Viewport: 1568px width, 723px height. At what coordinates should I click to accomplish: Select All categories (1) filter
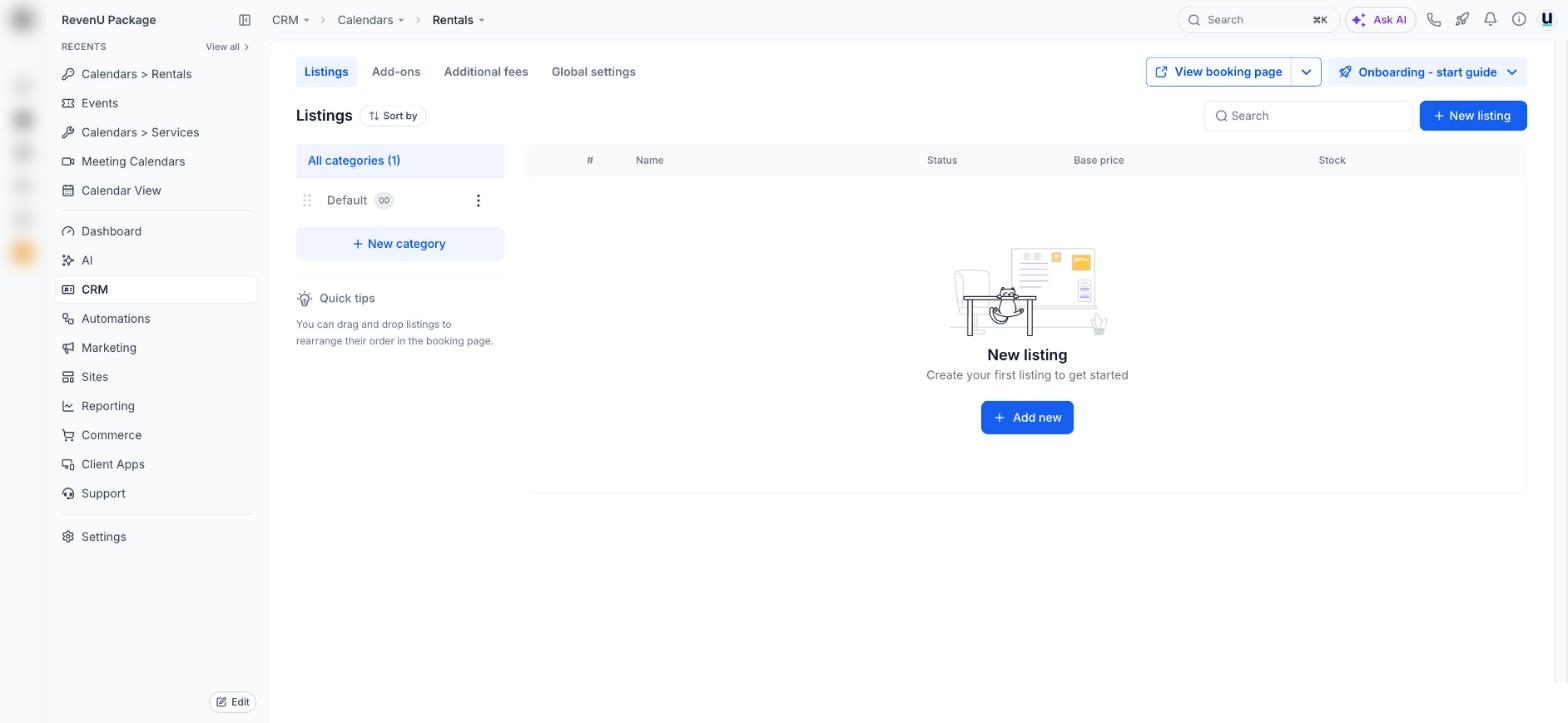pyautogui.click(x=400, y=161)
